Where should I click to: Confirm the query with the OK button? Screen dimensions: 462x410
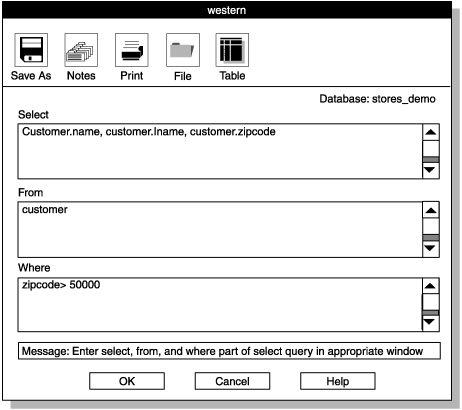point(127,381)
